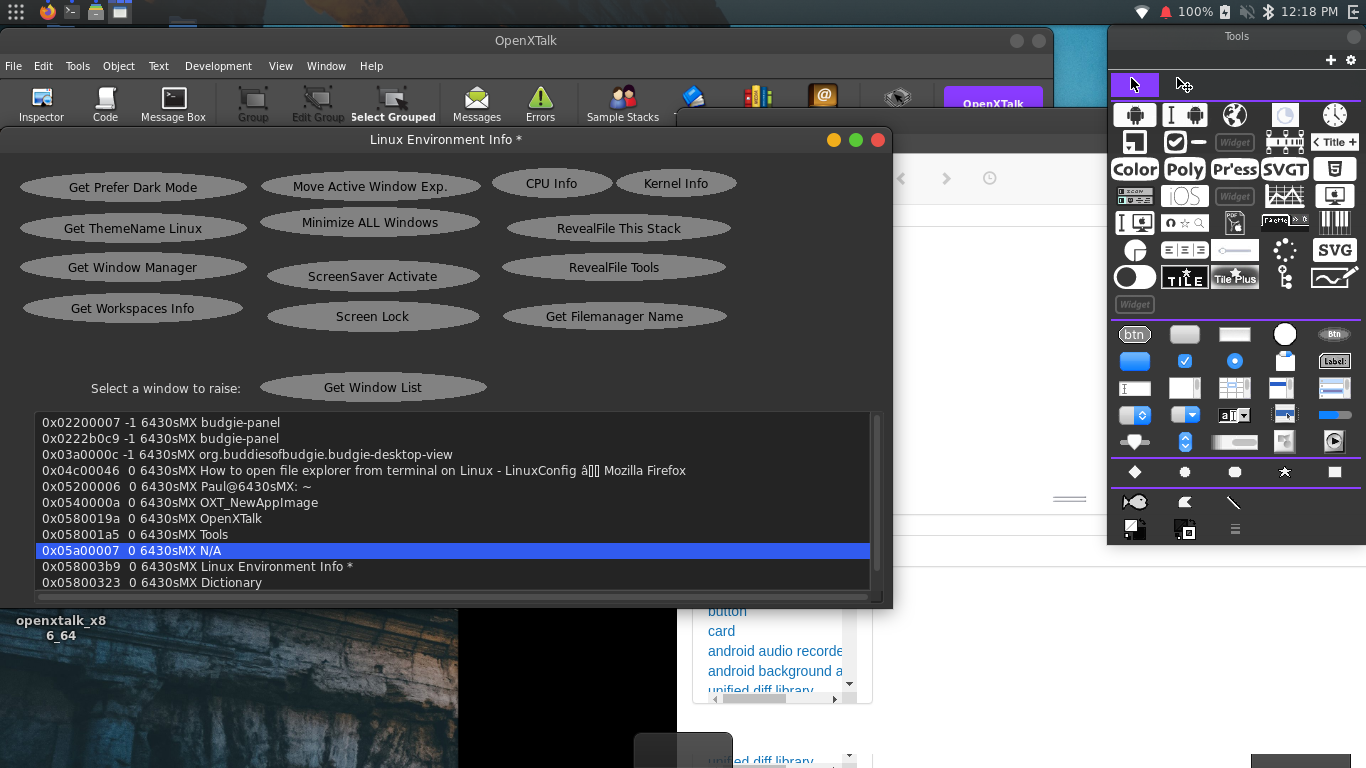This screenshot has width=1366, height=768.
Task: Pick the option menu control
Action: [1135, 415]
